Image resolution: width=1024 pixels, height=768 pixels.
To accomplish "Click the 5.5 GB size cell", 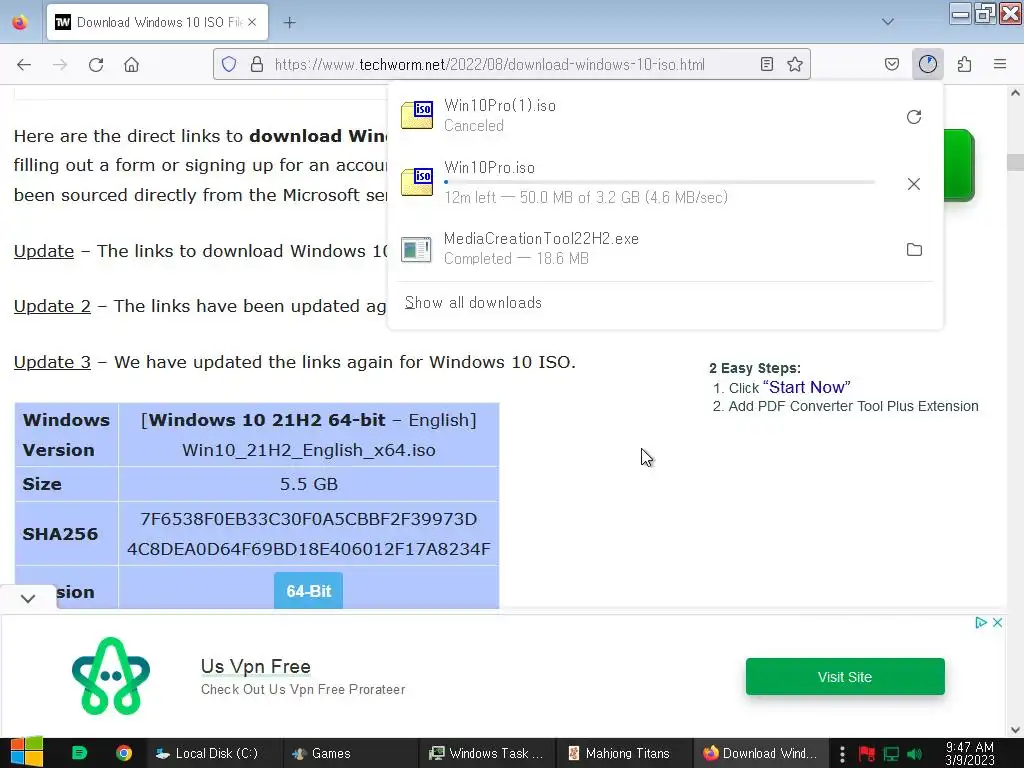I will [x=309, y=484].
